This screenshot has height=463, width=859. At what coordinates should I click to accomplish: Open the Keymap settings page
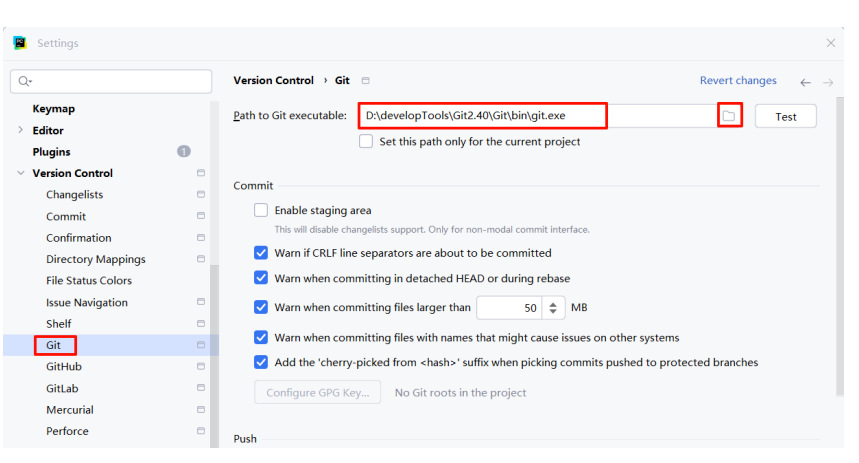54,108
